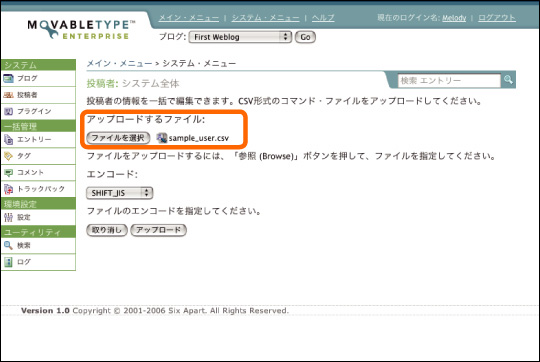
Task: Open the メイン・メニュー link in header
Action: tap(189, 18)
